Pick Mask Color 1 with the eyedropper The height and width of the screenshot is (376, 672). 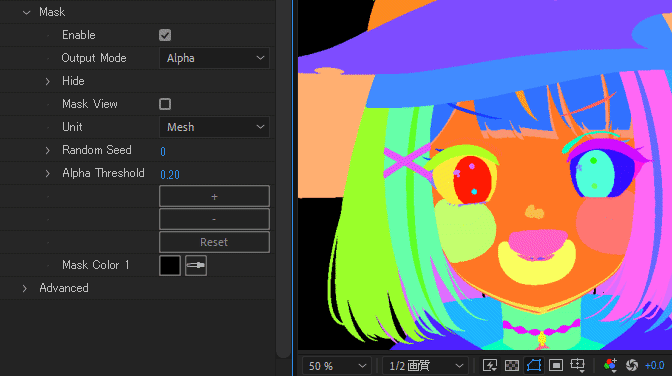click(x=196, y=265)
